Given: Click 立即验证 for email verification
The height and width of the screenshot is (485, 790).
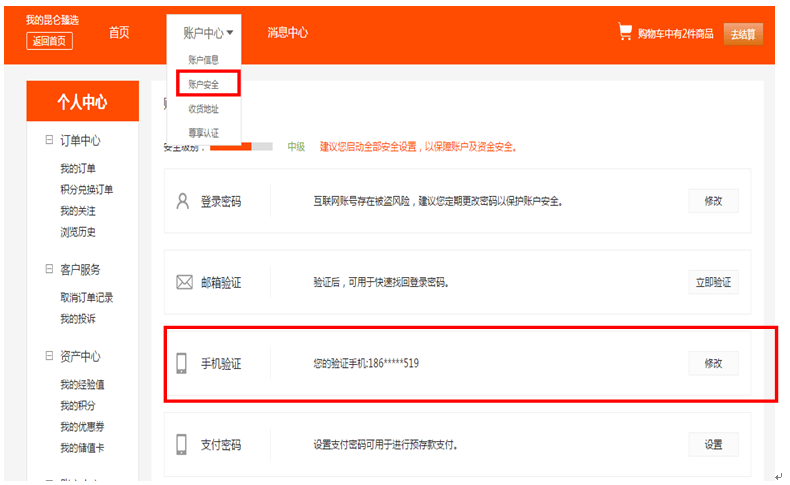Looking at the screenshot, I should coord(713,282).
